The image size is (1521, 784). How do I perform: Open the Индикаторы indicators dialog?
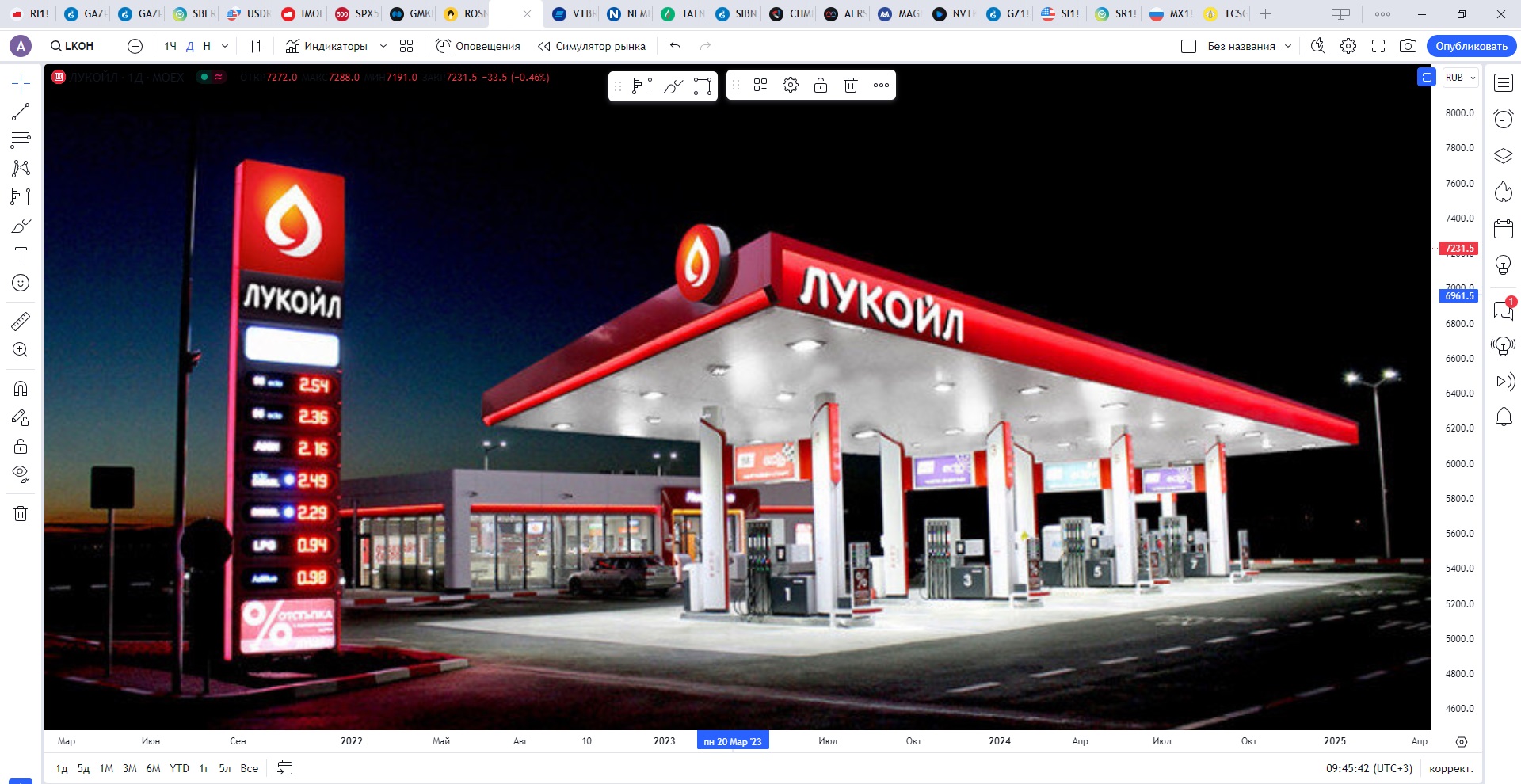[x=326, y=46]
